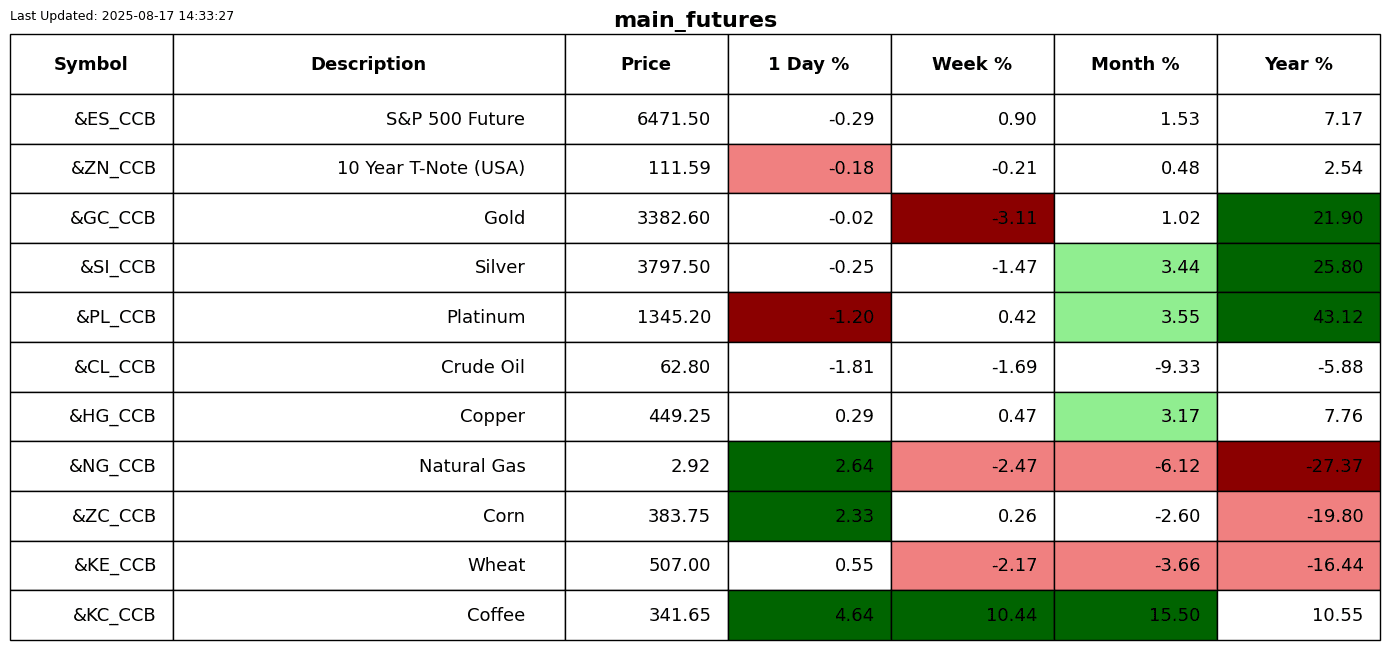The height and width of the screenshot is (650, 1390).
Task: Click the dark red -3.11 Gold cell
Action: tap(972, 219)
